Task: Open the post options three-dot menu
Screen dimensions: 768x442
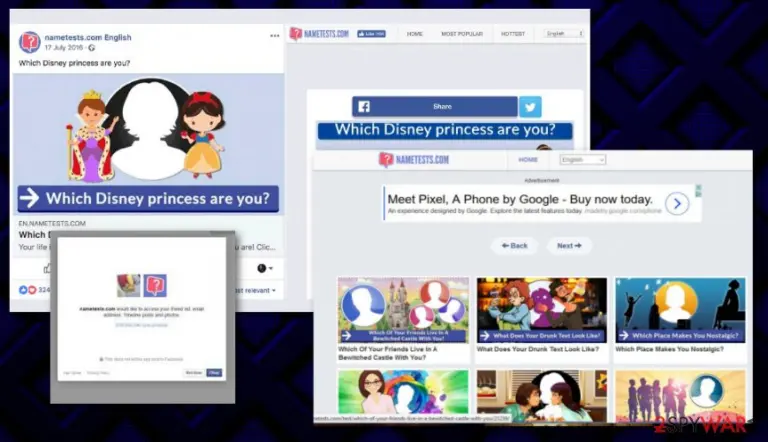Action: click(x=274, y=36)
